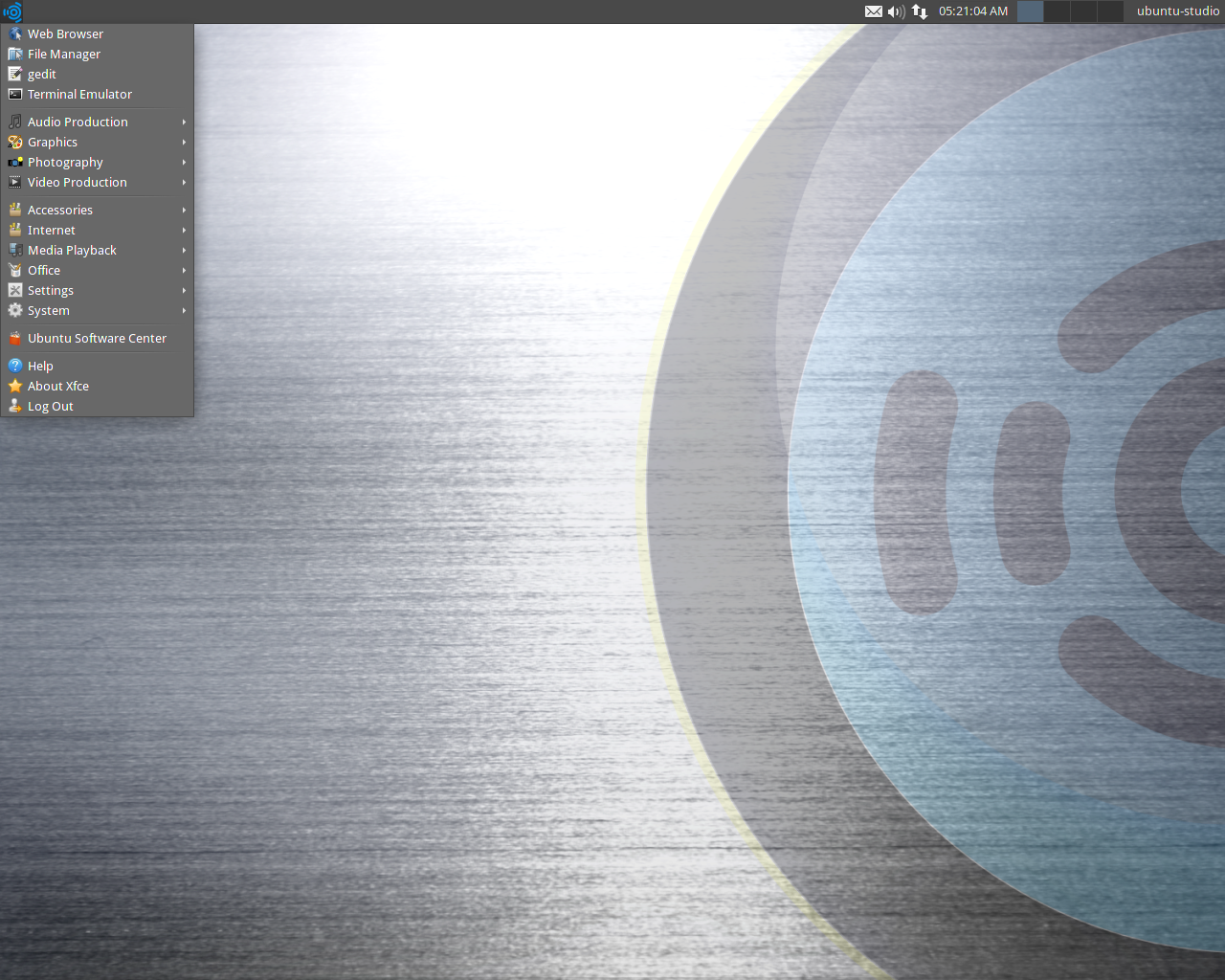
Task: Click the Media Playback icon
Action: coord(15,250)
